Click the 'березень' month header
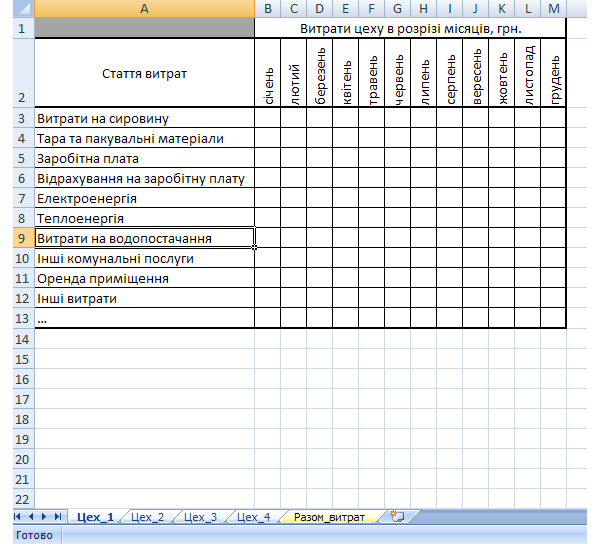The image size is (600, 544). point(320,73)
